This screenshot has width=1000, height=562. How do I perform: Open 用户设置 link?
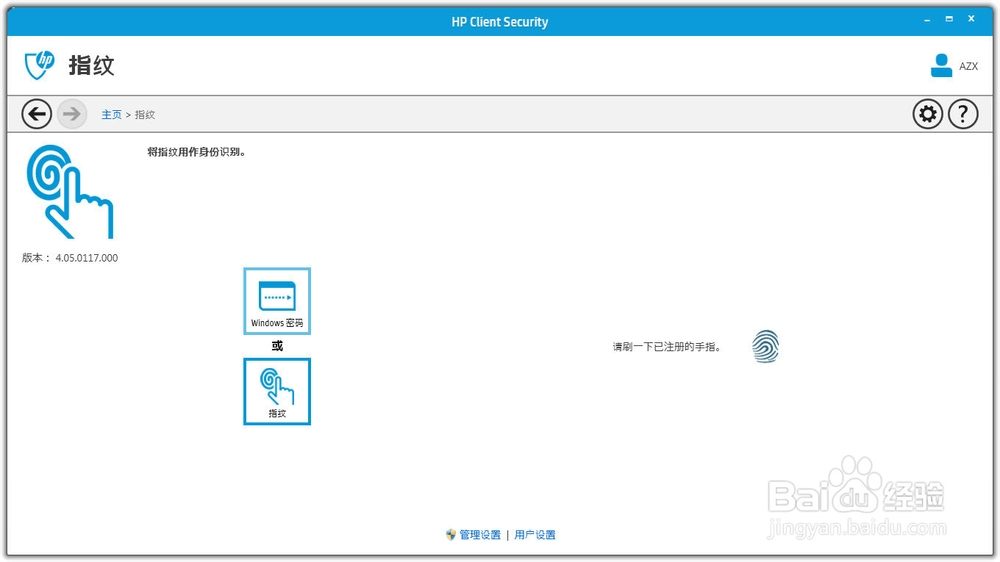(534, 535)
